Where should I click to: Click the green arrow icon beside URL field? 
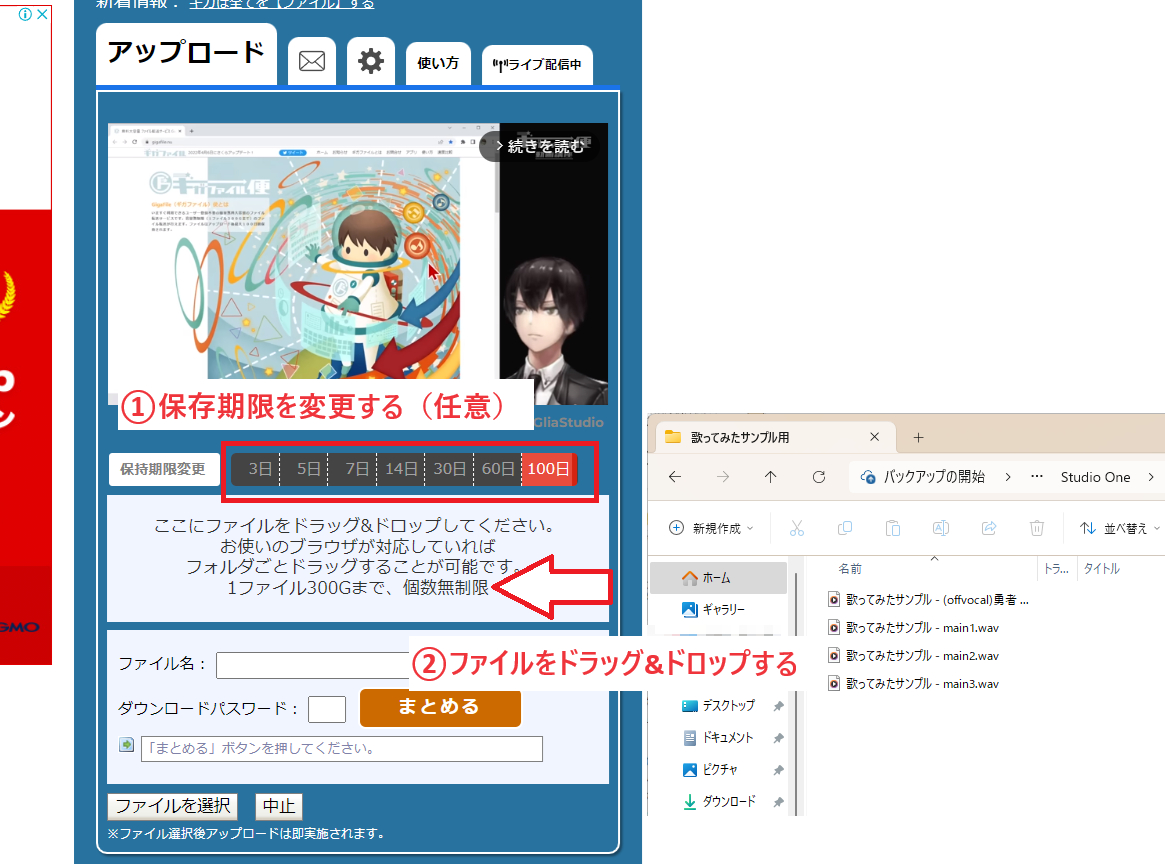126,744
